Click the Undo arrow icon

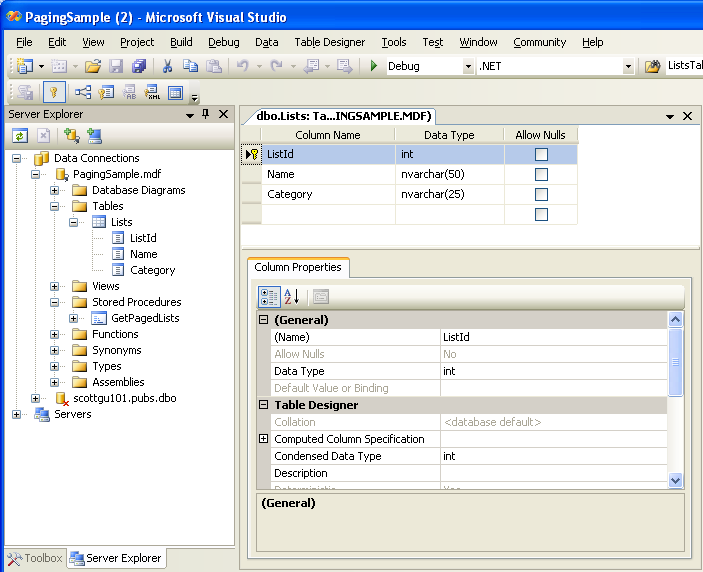pyautogui.click(x=243, y=66)
